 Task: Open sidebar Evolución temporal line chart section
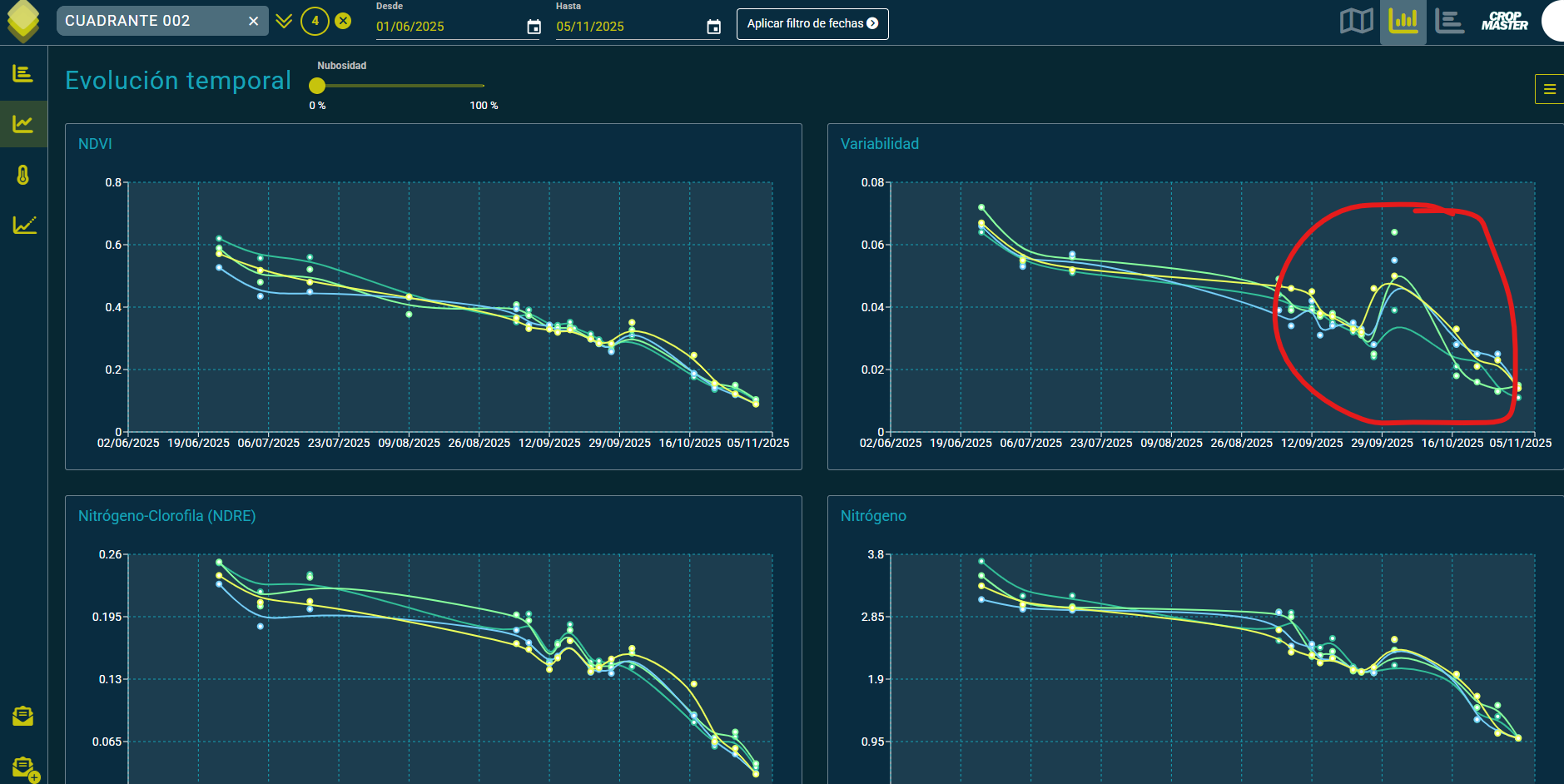click(x=23, y=125)
